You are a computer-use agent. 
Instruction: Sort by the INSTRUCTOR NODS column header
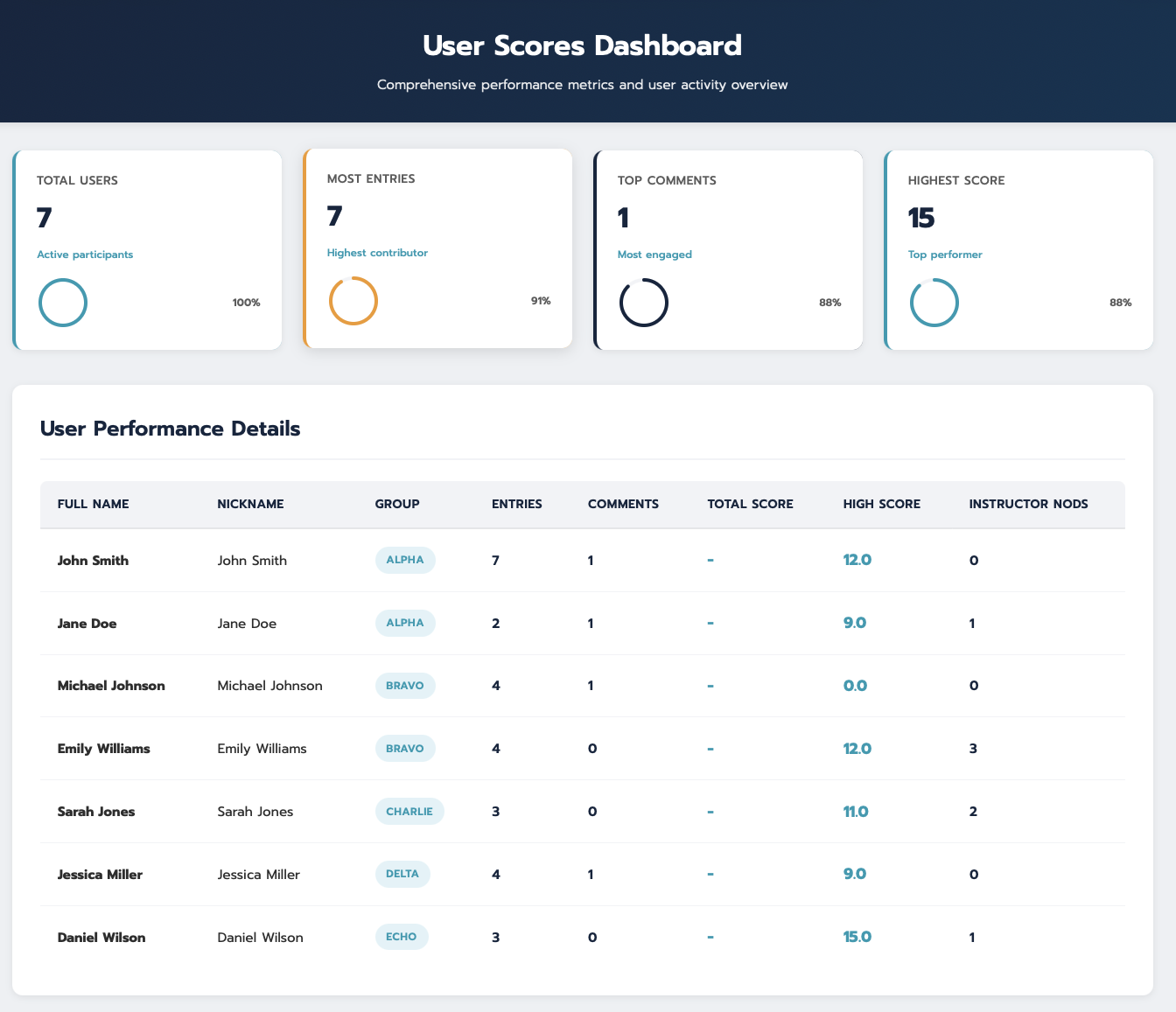pyautogui.click(x=1028, y=504)
